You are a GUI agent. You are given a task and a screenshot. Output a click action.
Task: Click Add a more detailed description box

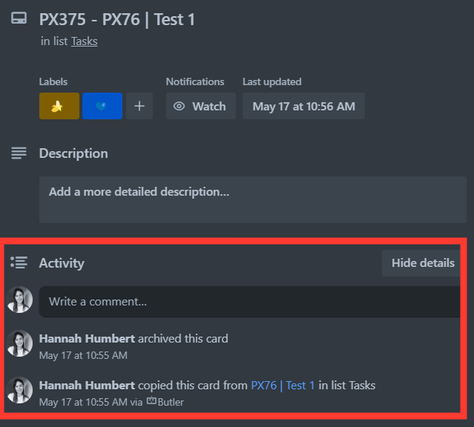coord(253,200)
